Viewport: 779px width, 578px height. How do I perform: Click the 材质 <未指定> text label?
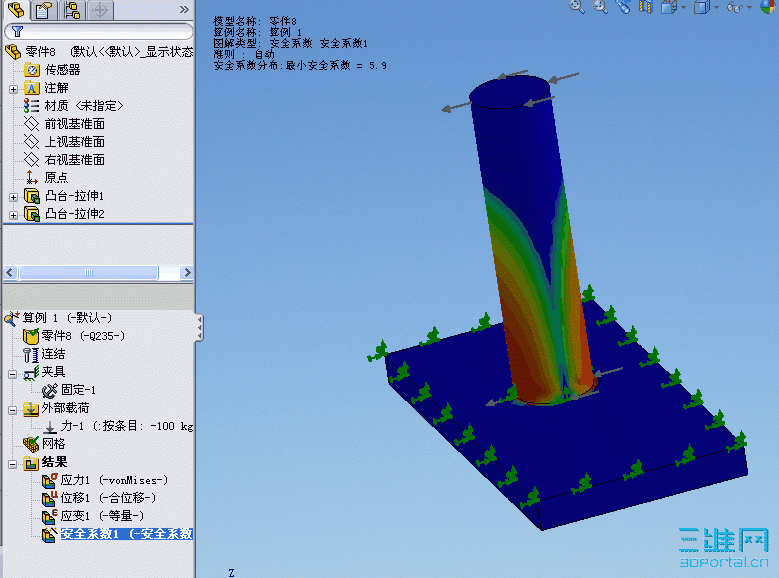[x=83, y=106]
